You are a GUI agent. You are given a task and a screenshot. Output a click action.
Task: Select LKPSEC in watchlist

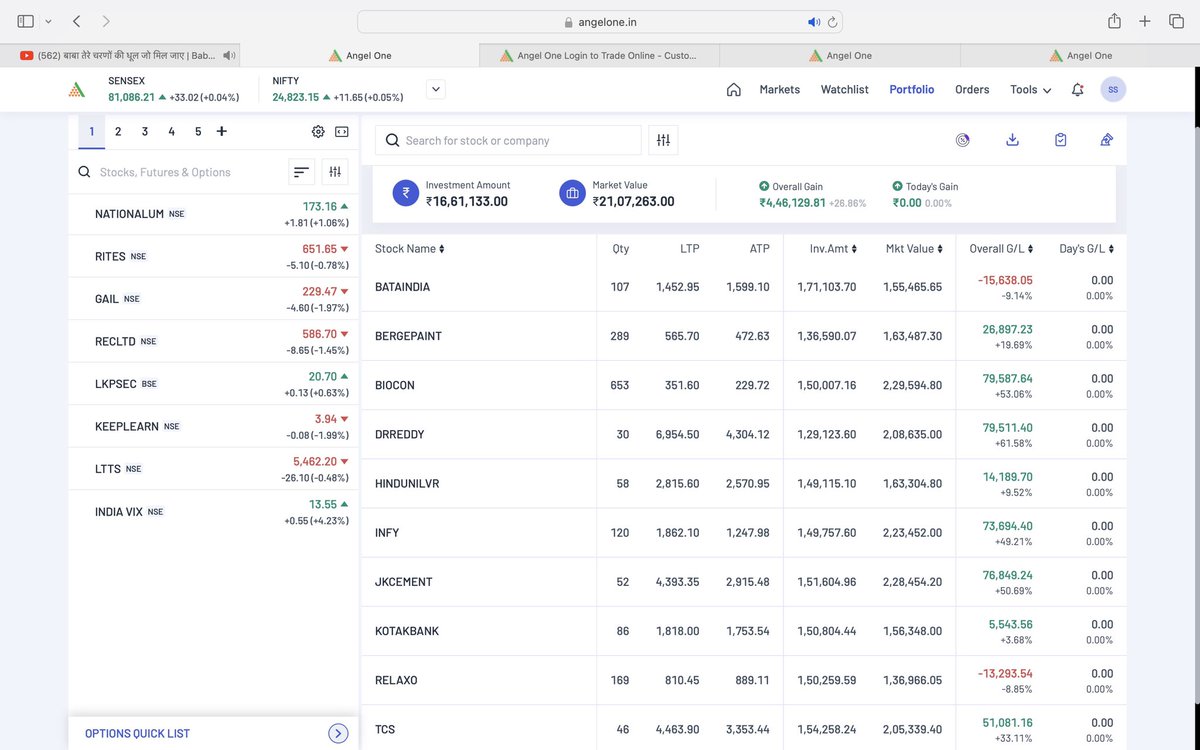pyautogui.click(x=214, y=384)
